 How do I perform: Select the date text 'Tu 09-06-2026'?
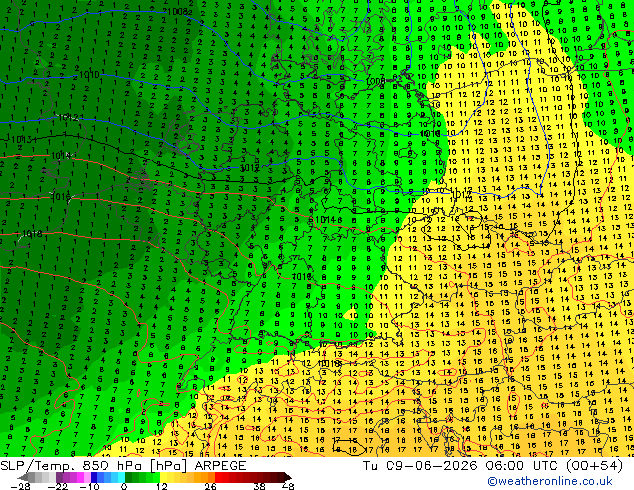pos(420,466)
